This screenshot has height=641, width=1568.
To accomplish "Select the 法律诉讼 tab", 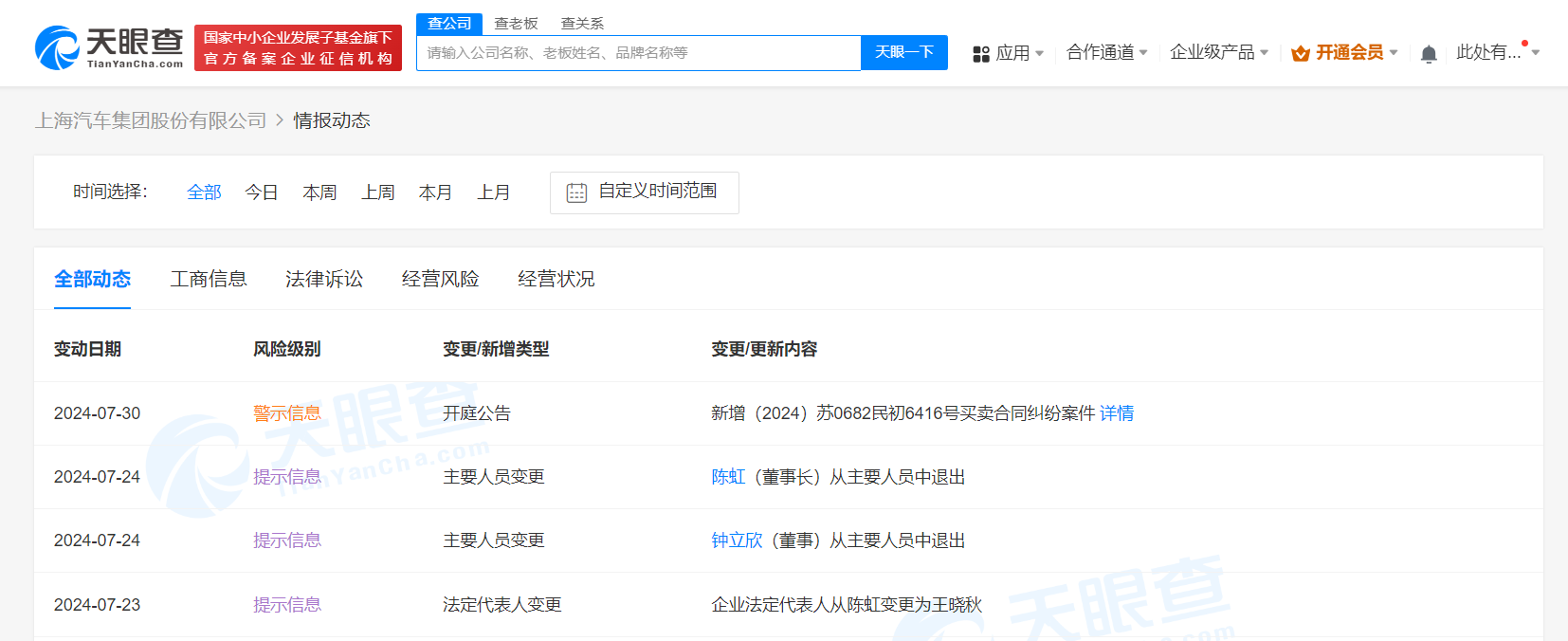I will 324,279.
